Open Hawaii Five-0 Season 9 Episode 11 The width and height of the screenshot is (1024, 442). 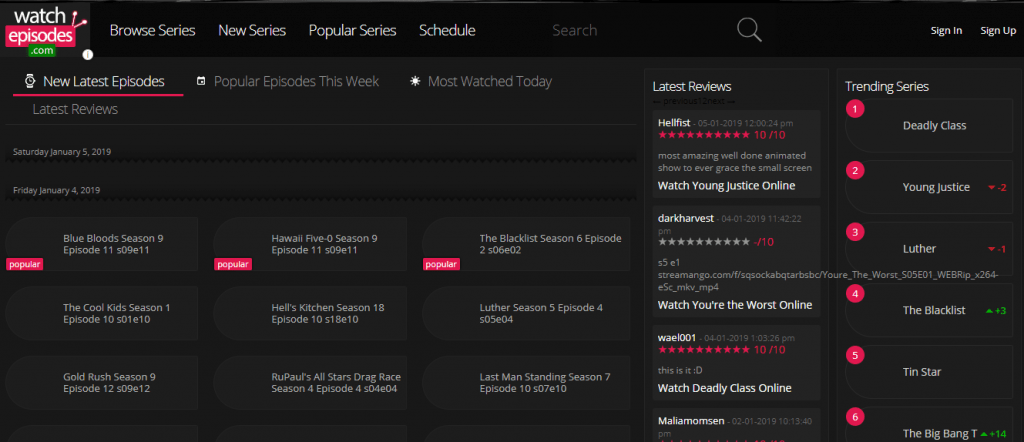(x=310, y=244)
